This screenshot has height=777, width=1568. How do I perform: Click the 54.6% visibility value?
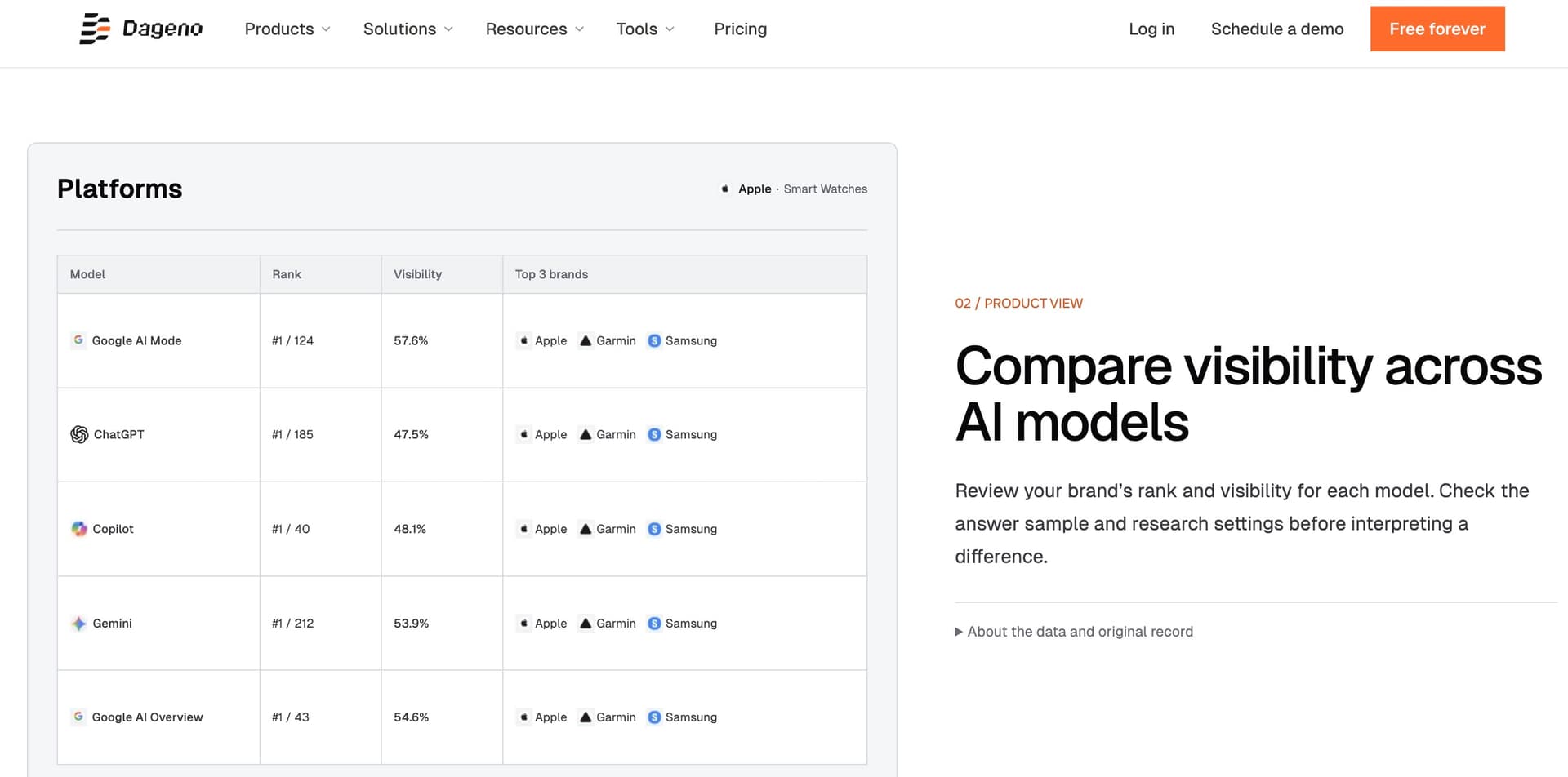[x=411, y=717]
